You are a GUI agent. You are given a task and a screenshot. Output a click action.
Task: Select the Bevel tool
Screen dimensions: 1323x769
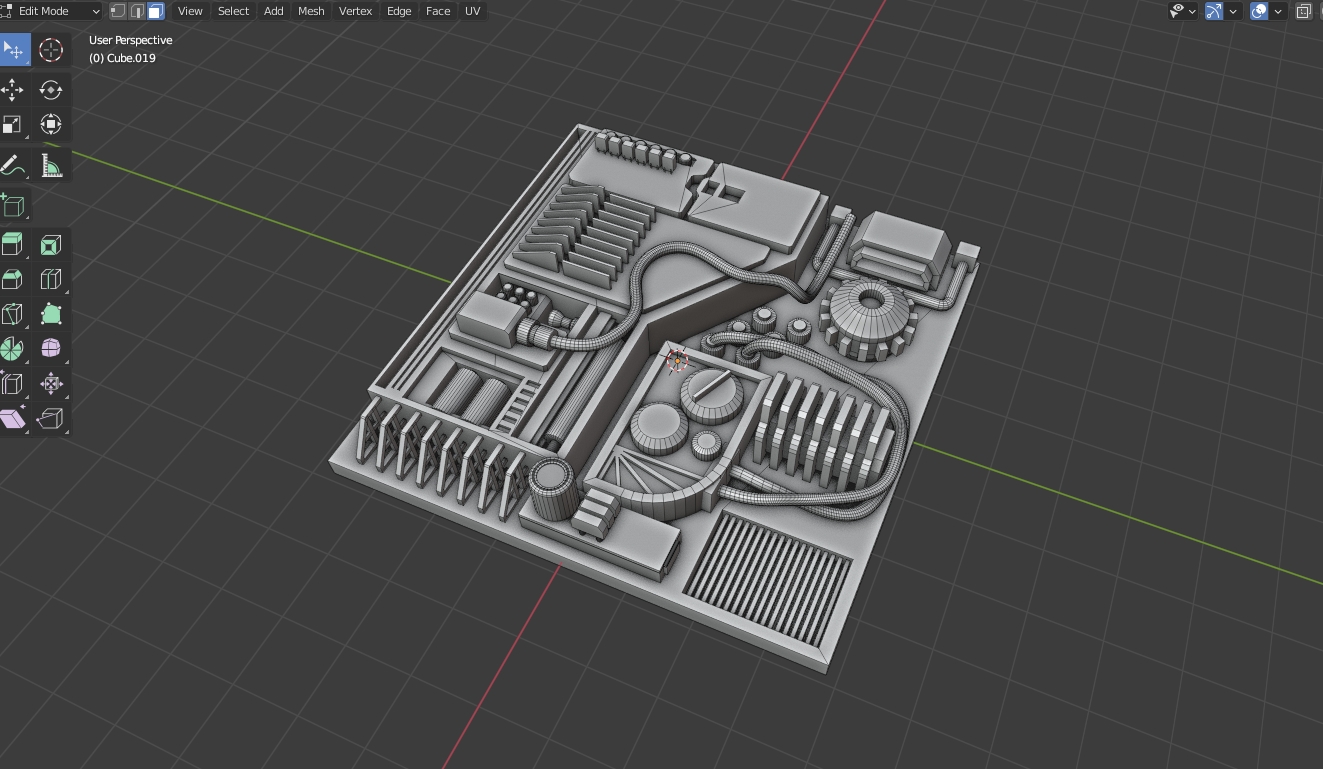coord(14,278)
